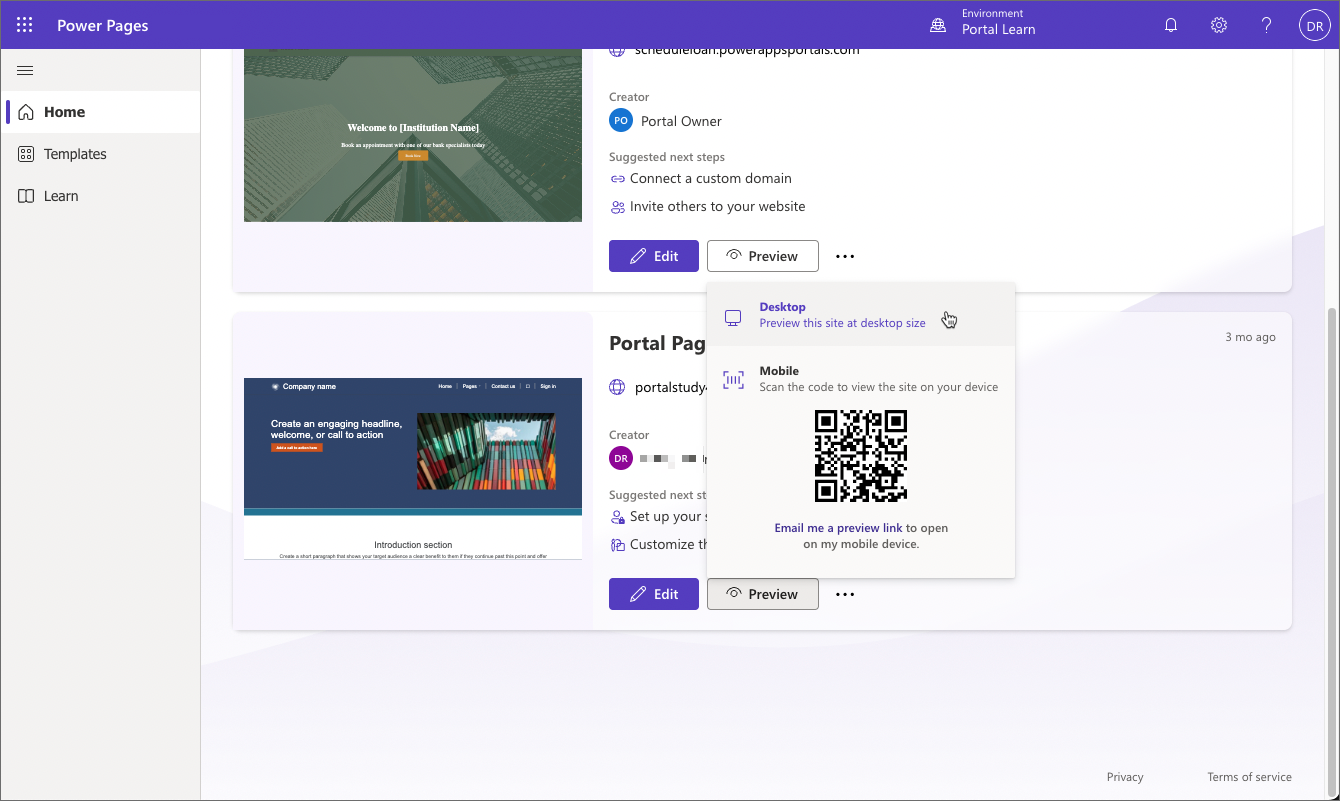The width and height of the screenshot is (1340, 801).
Task: Open the Microsoft app launcher grid
Action: coord(24,24)
